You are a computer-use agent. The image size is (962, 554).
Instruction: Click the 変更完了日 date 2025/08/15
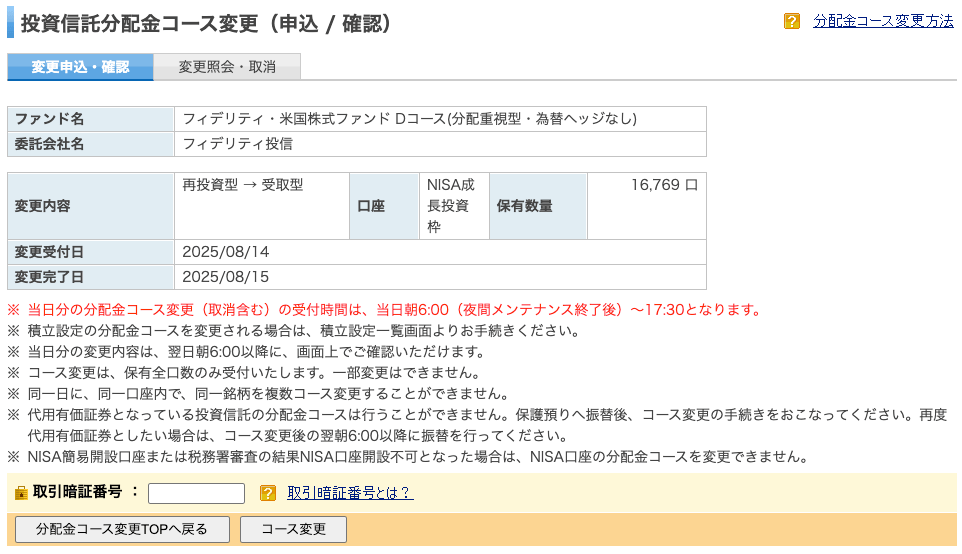(x=225, y=277)
